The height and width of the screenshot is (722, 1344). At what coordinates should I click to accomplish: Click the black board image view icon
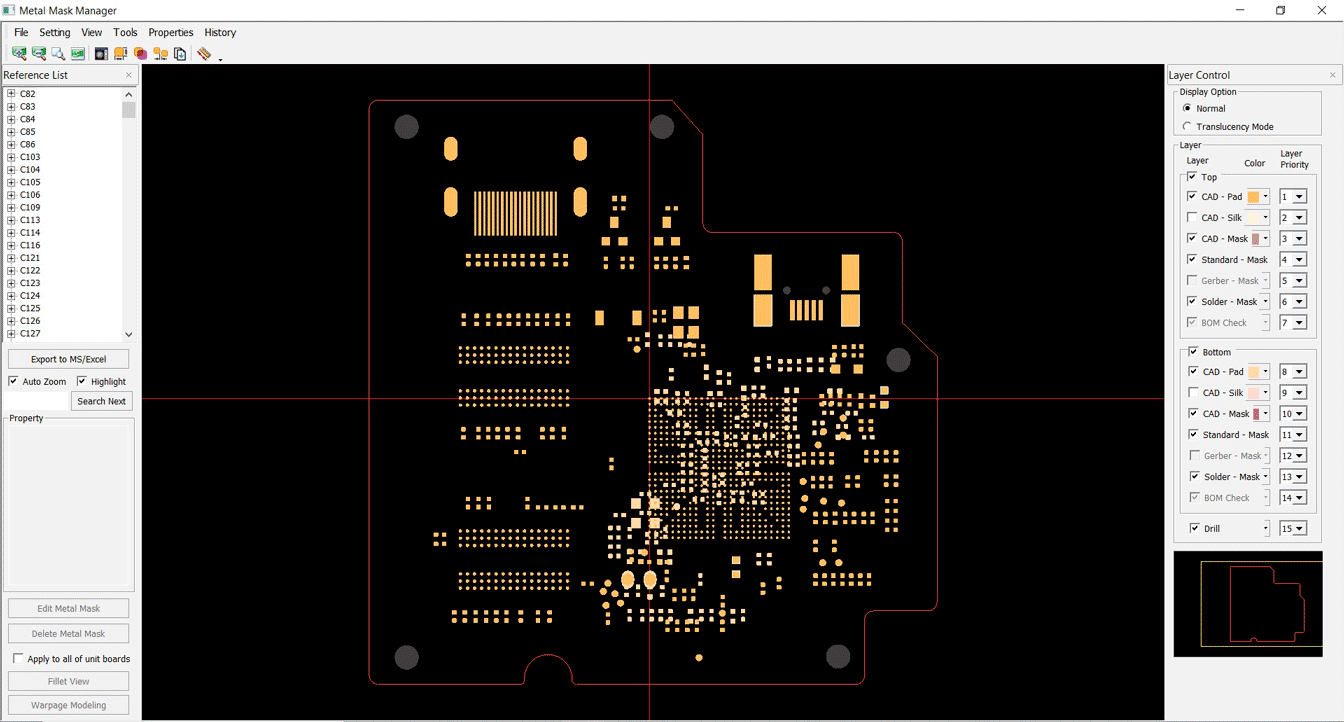[x=102, y=53]
